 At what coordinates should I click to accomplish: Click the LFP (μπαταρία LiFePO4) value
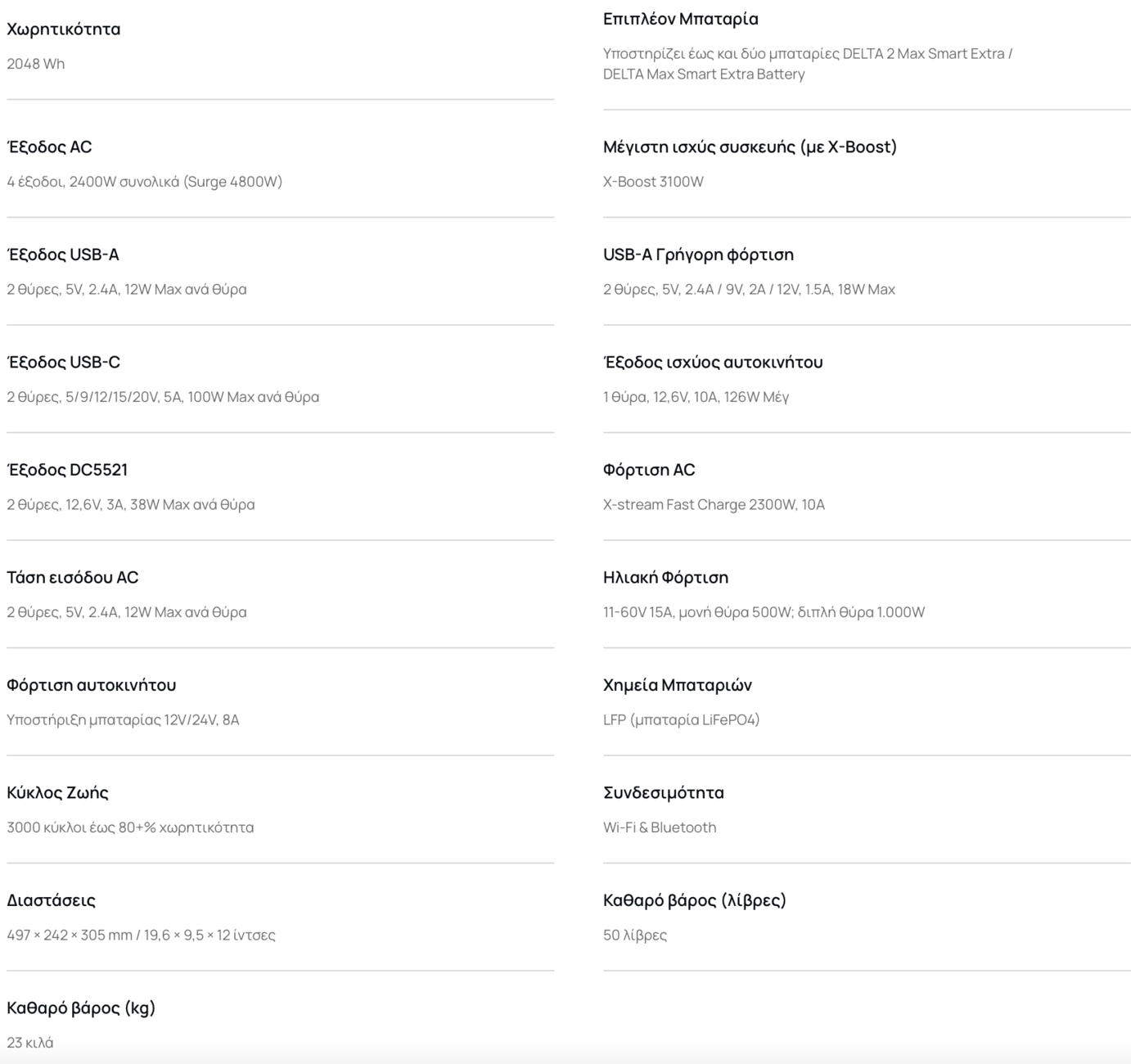pyautogui.click(x=681, y=719)
